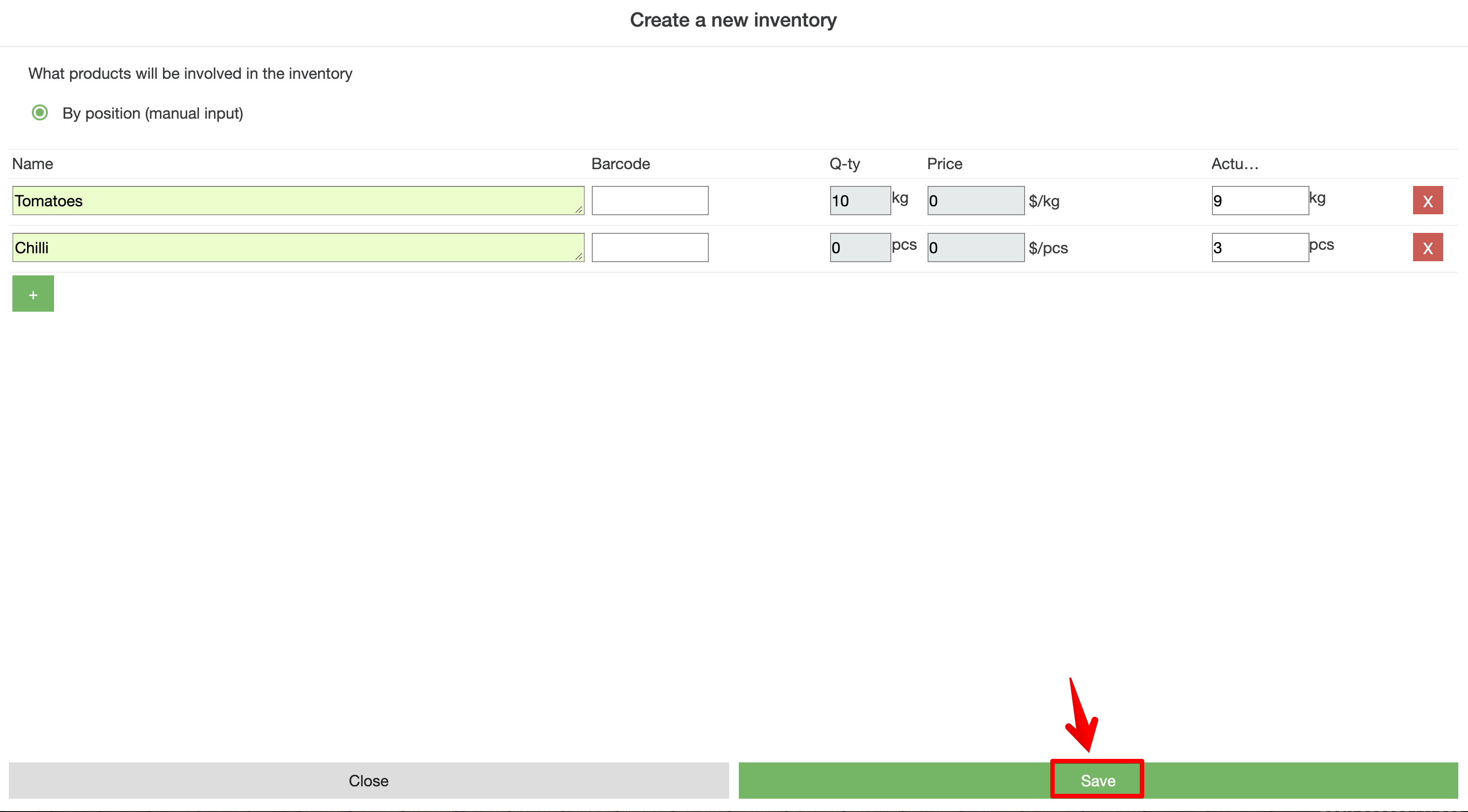Screen dimensions: 1468x812
Task: Click Chilli quantity field in pcs
Action: (x=859, y=247)
